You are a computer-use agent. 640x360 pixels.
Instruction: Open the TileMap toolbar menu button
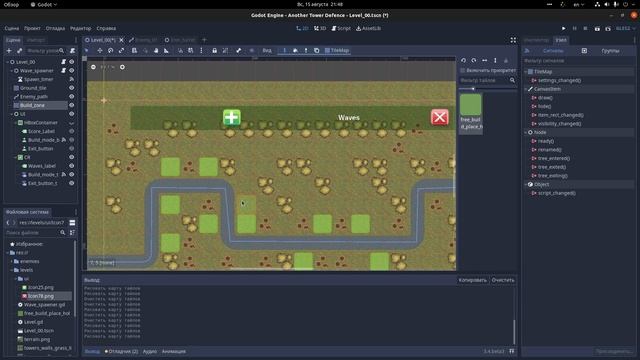click(337, 51)
